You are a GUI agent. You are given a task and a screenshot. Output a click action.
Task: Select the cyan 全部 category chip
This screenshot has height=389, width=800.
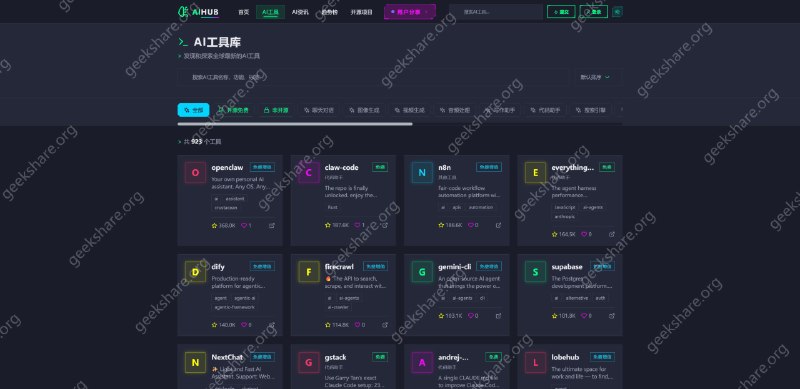click(x=193, y=110)
